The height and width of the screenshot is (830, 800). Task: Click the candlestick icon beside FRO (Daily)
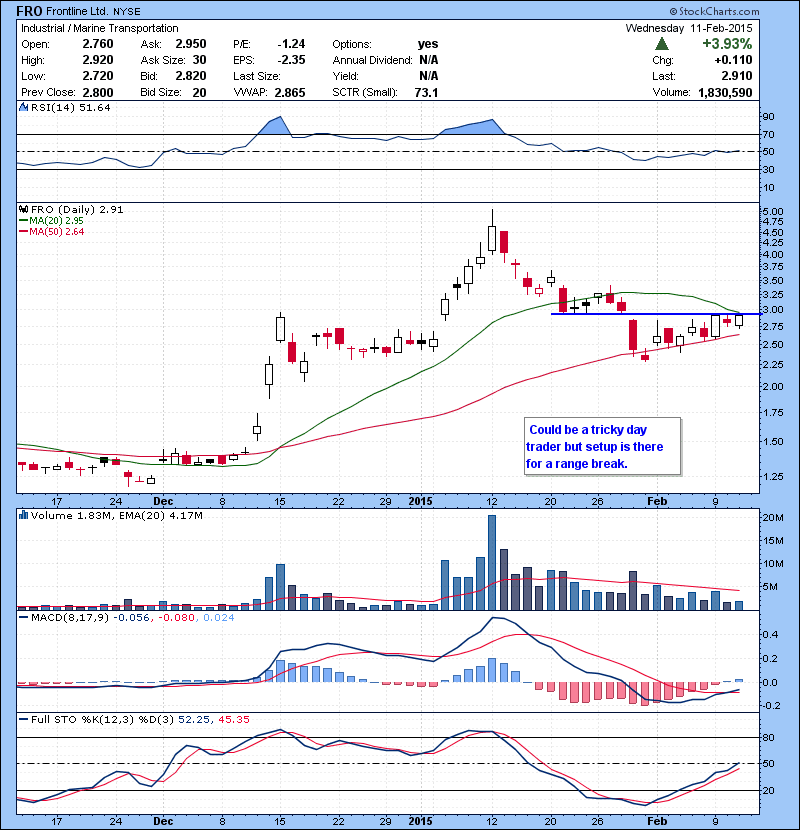pos(23,210)
